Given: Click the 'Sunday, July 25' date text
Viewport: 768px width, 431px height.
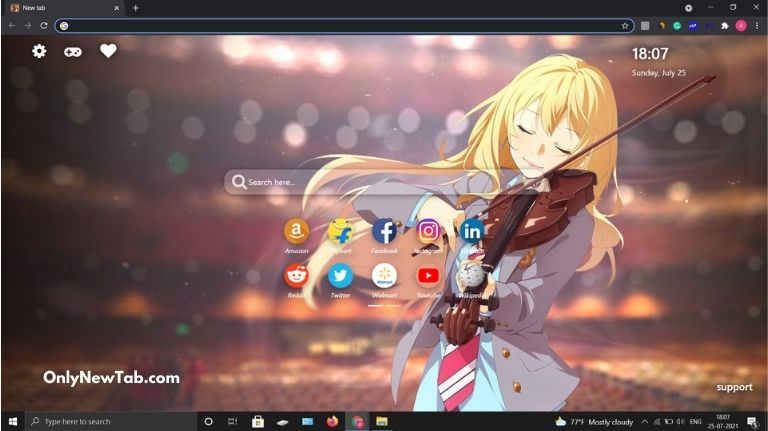Looking at the screenshot, I should click(659, 73).
